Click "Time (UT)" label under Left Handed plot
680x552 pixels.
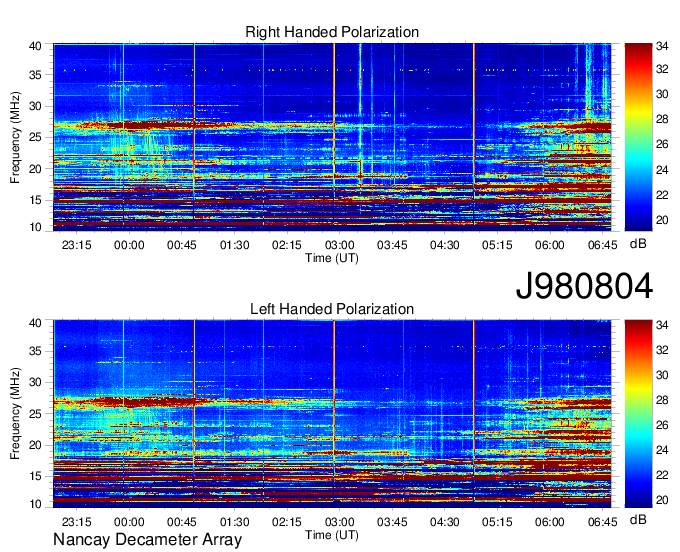[x=332, y=535]
